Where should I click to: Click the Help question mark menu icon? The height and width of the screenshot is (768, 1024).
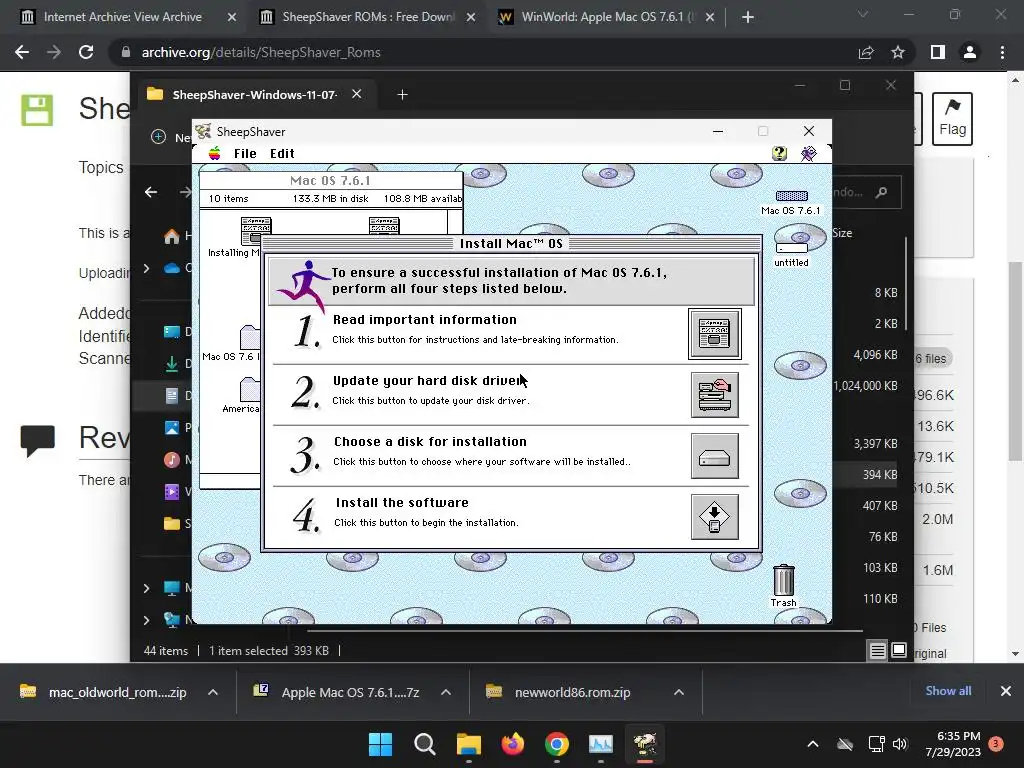[779, 153]
